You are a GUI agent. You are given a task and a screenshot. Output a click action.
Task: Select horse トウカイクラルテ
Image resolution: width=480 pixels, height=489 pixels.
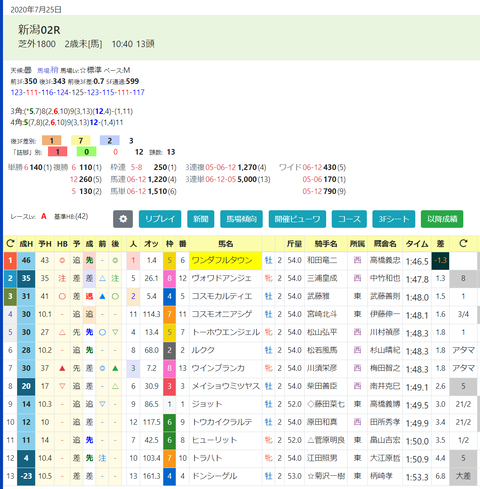point(222,422)
